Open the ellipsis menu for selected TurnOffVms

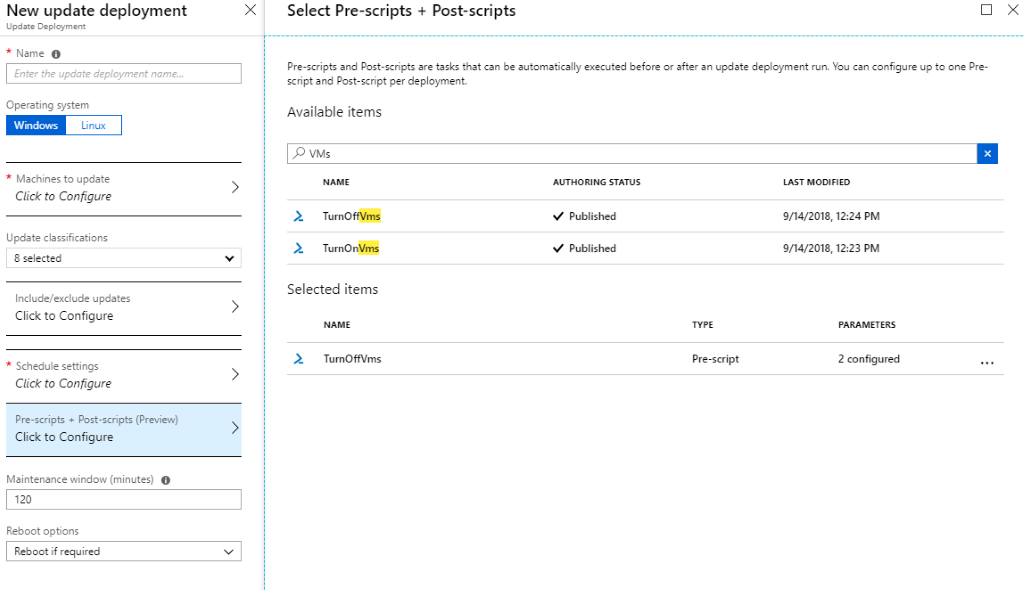click(x=987, y=362)
